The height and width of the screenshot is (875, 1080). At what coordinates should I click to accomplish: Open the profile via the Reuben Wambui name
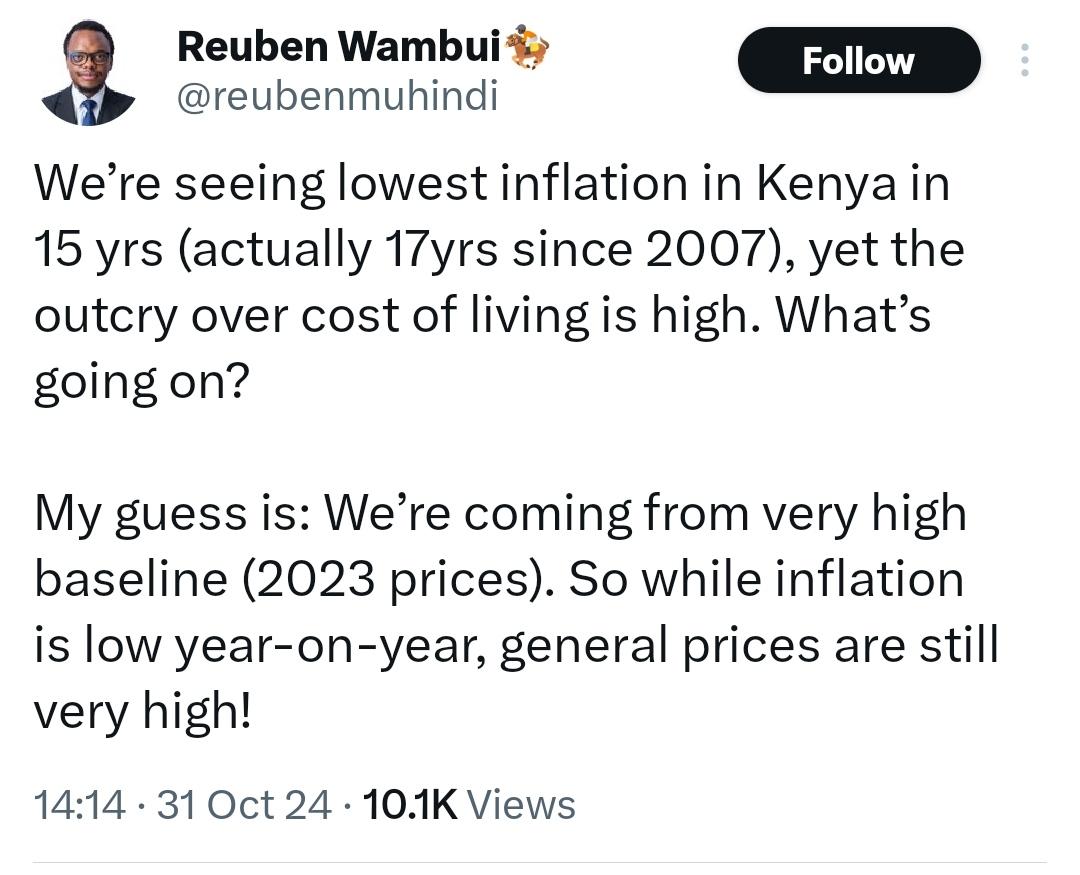point(338,47)
